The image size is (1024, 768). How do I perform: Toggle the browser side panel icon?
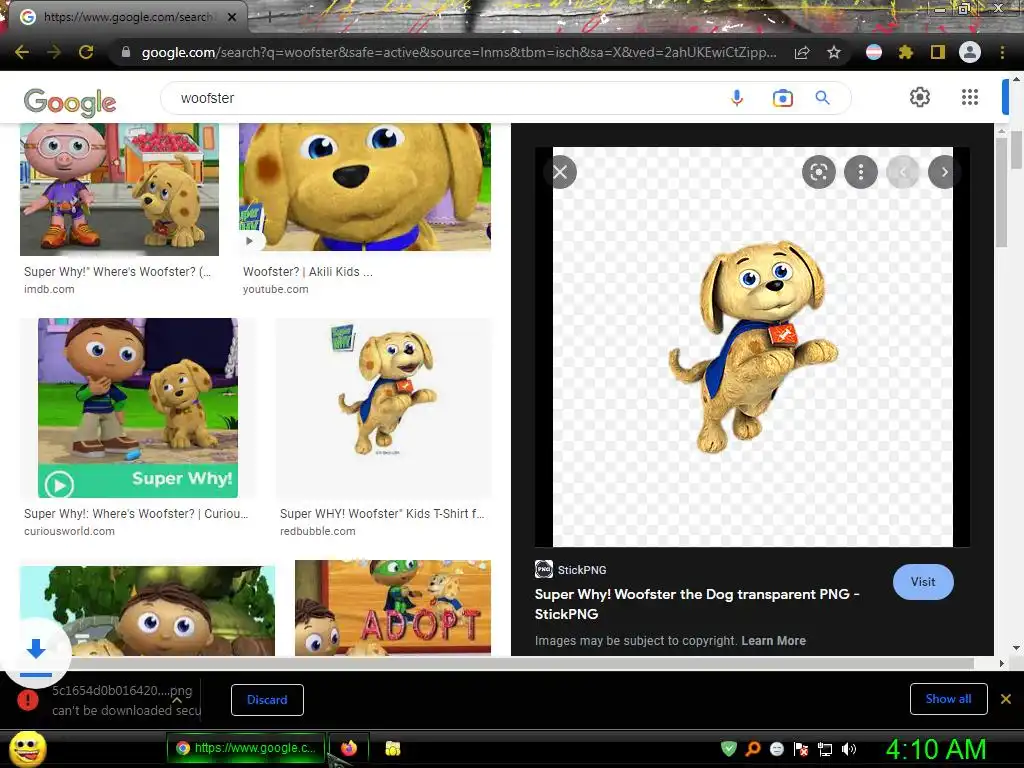coord(938,52)
